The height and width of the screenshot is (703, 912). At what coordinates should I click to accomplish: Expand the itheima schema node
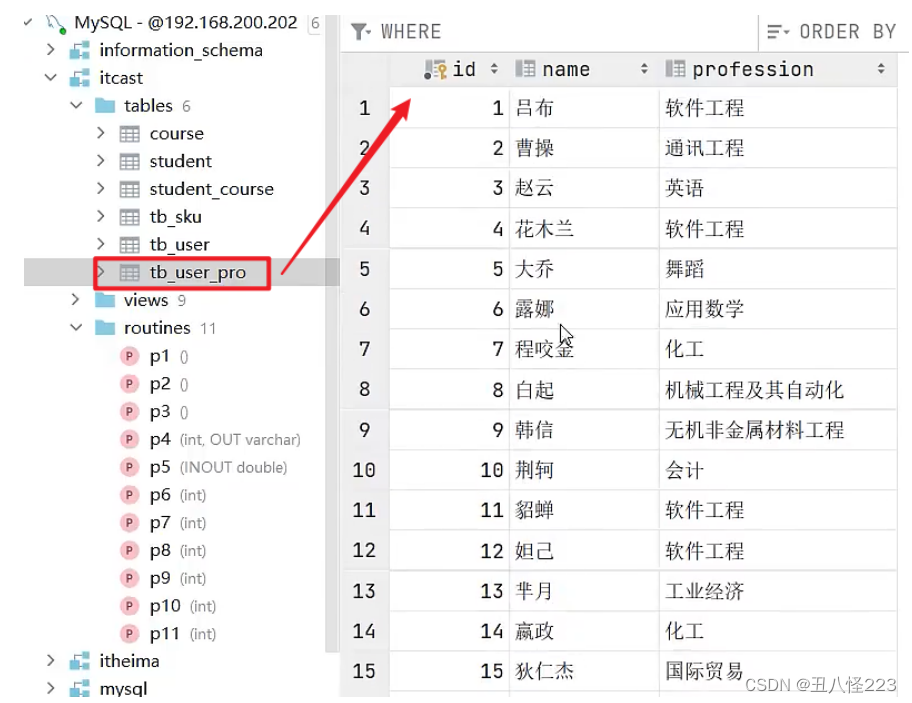pyautogui.click(x=51, y=661)
